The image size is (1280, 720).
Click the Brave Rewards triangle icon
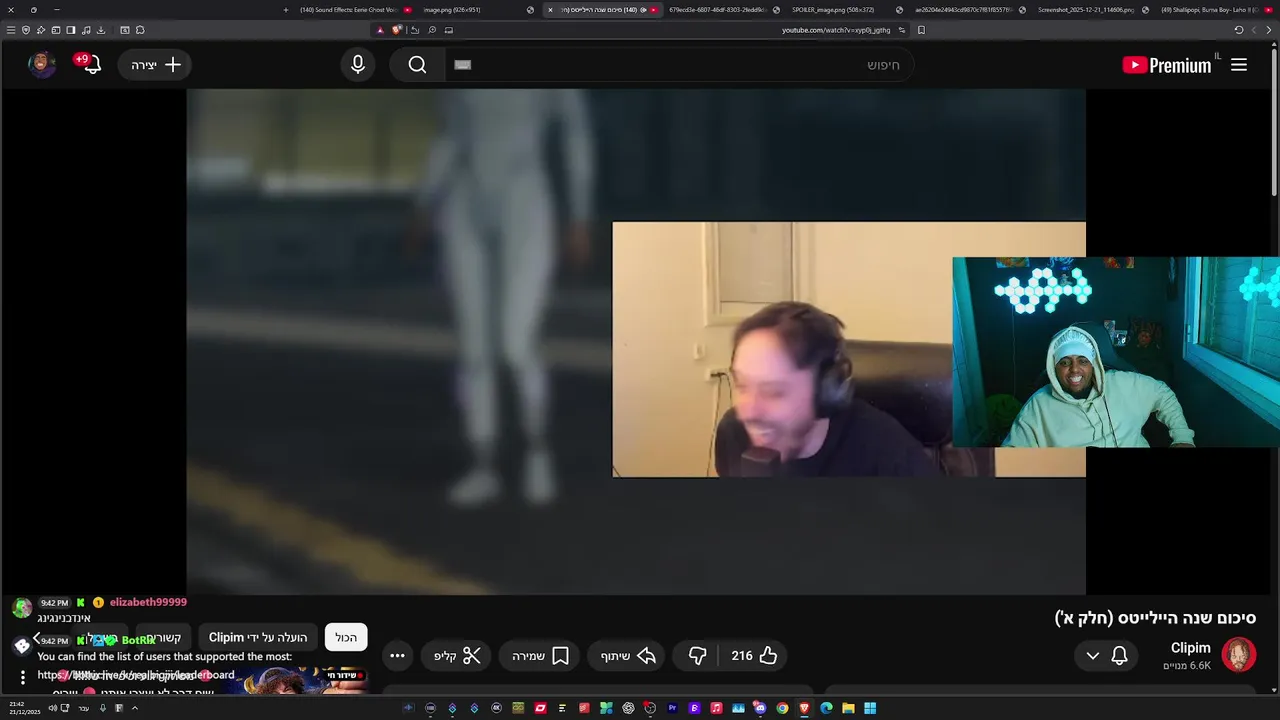[x=380, y=30]
